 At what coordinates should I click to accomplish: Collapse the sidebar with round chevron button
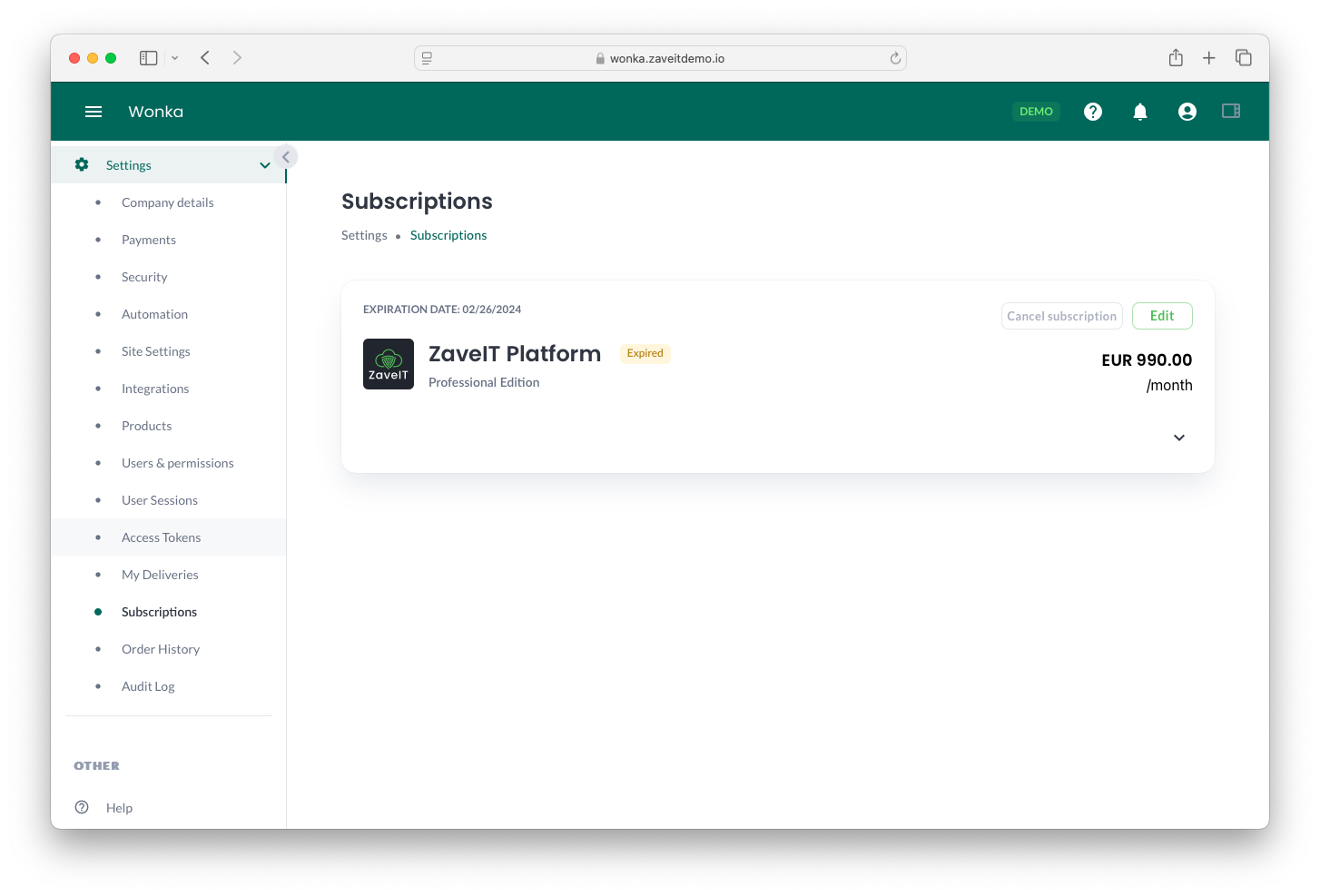[286, 157]
